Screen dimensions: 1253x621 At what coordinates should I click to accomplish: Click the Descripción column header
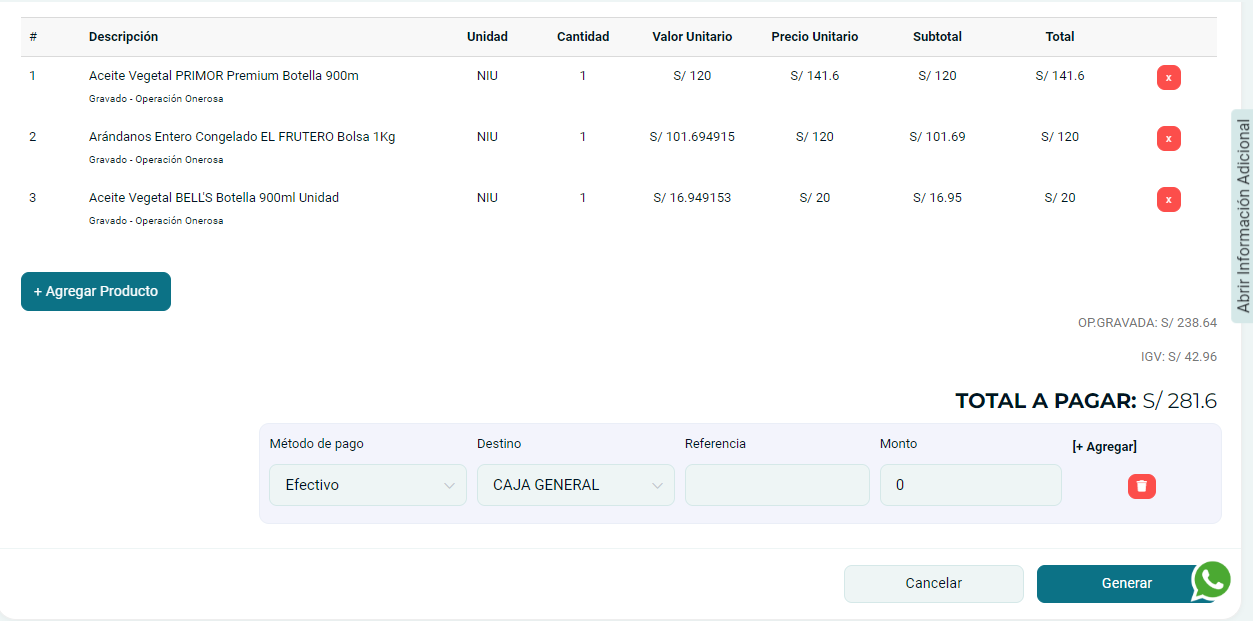coord(123,37)
